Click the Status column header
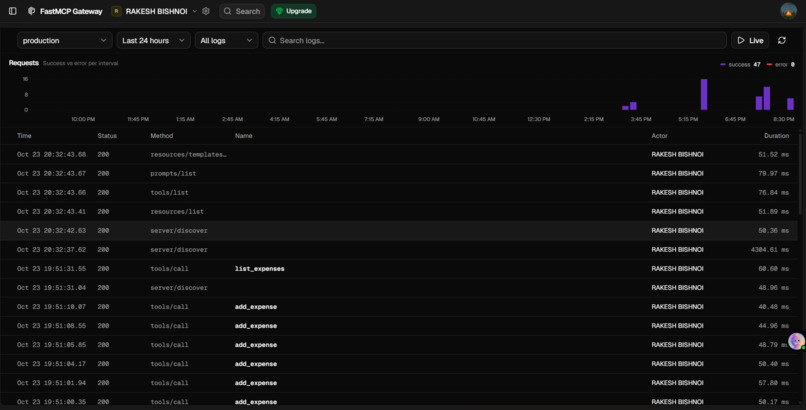The image size is (806, 410). (107, 136)
